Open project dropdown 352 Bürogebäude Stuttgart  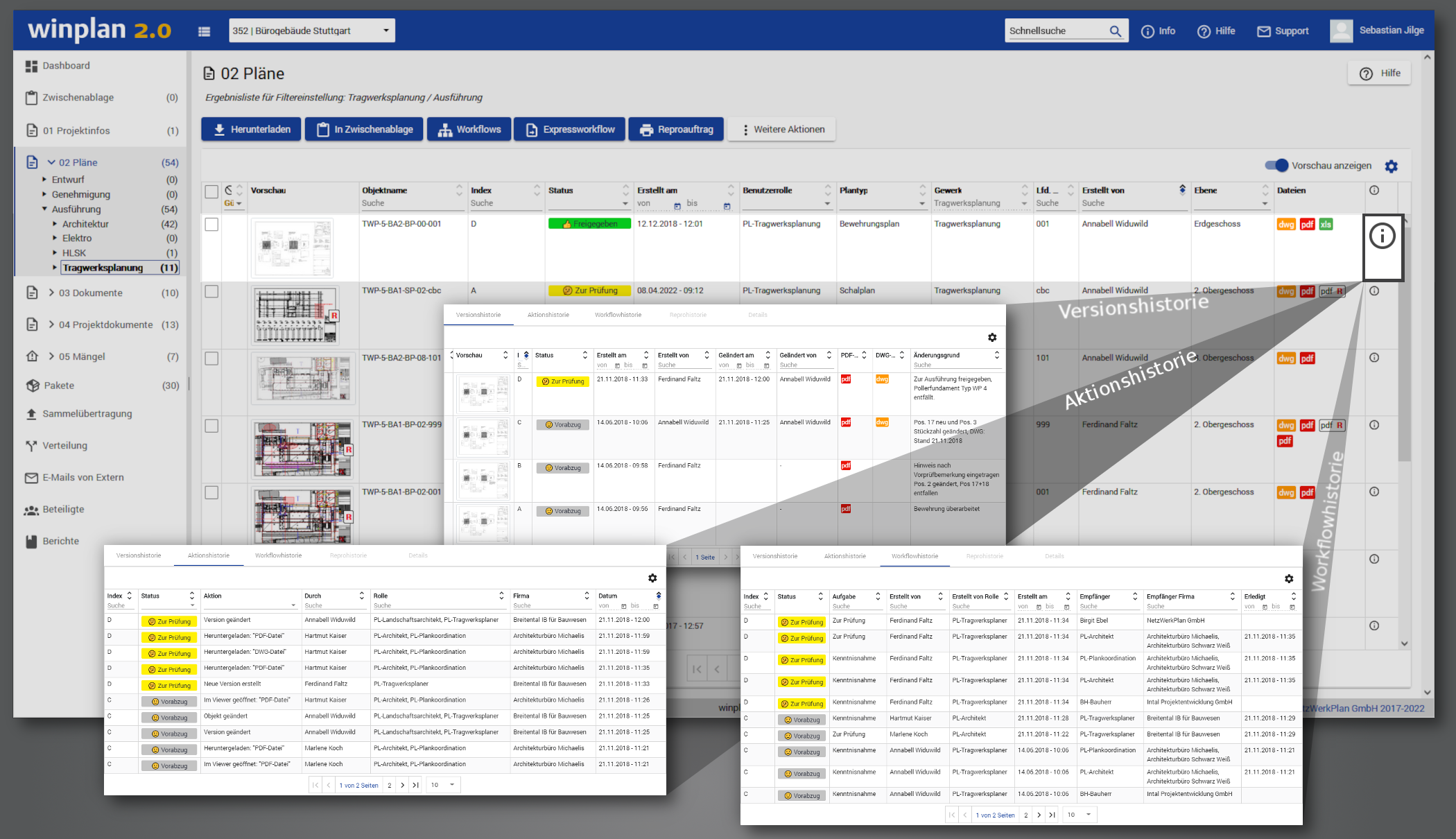[x=312, y=31]
